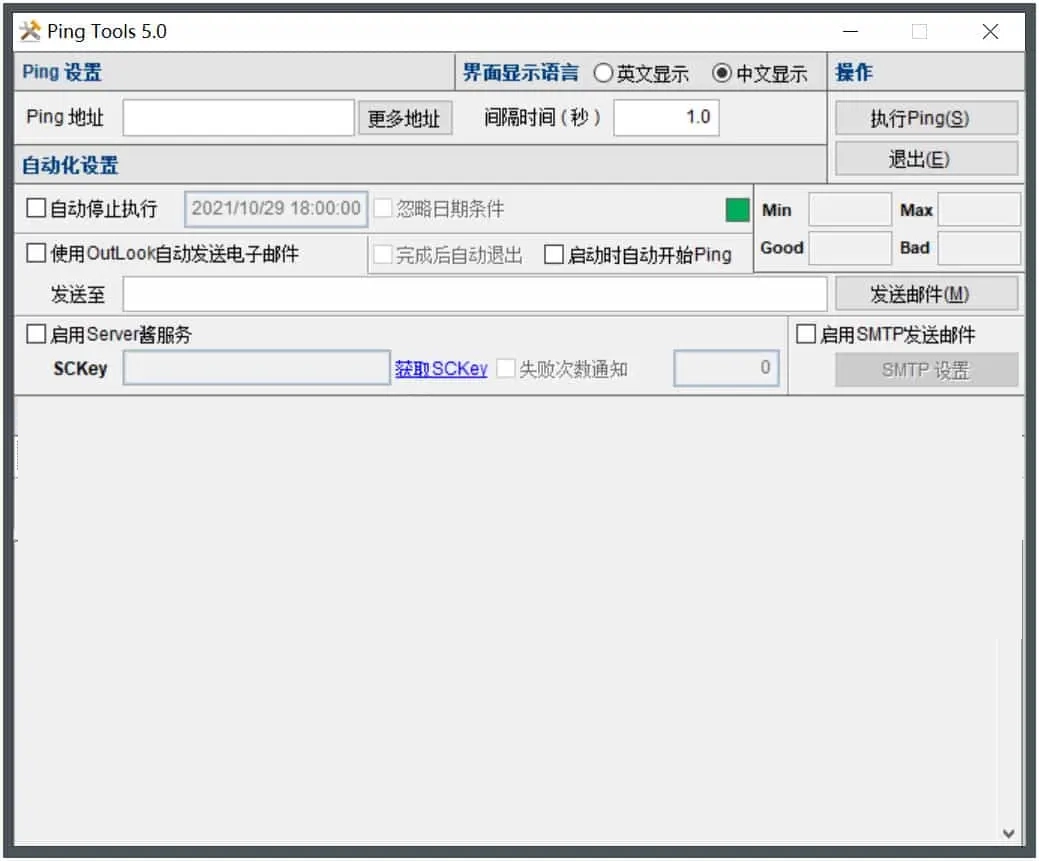Click the Ping 地址 input field
This screenshot has width=1039, height=861.
(x=239, y=118)
